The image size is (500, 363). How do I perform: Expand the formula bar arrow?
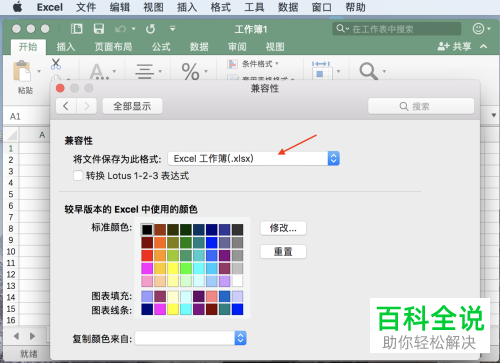click(494, 115)
